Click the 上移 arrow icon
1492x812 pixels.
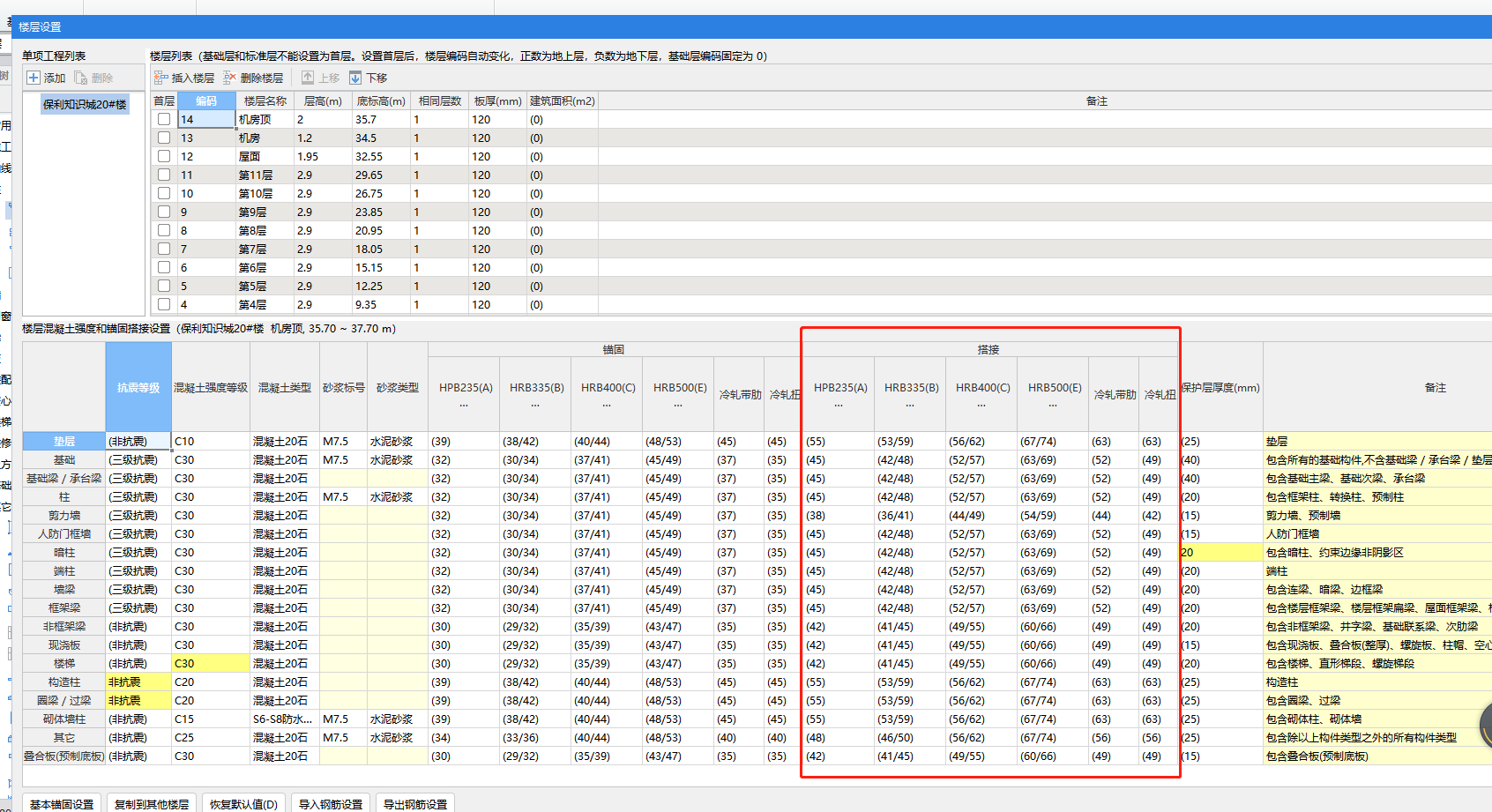pos(308,78)
